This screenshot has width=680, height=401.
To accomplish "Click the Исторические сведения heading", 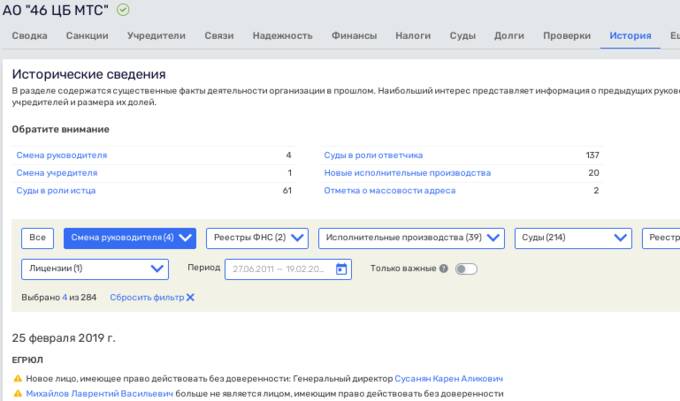I will (89, 74).
